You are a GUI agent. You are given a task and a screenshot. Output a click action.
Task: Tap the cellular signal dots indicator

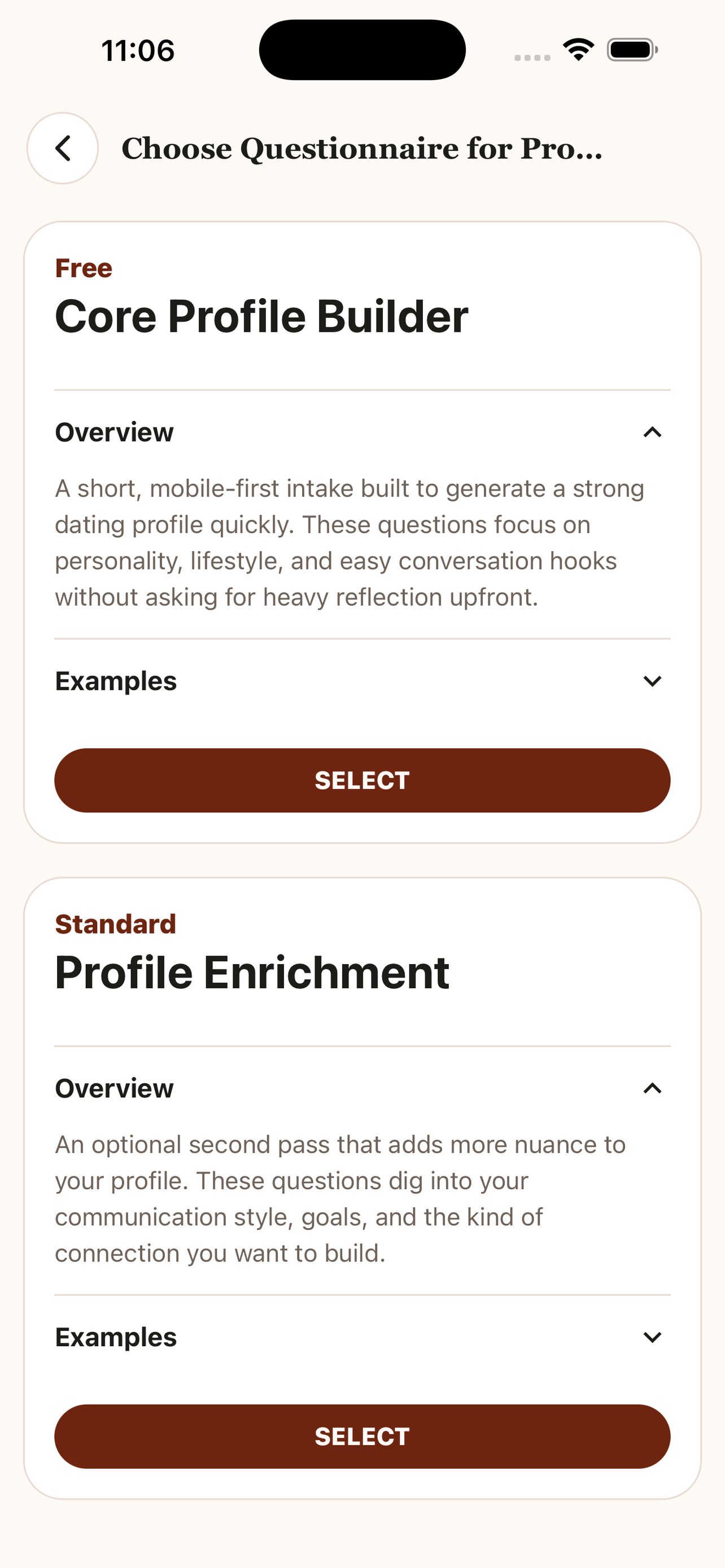pyautogui.click(x=532, y=57)
